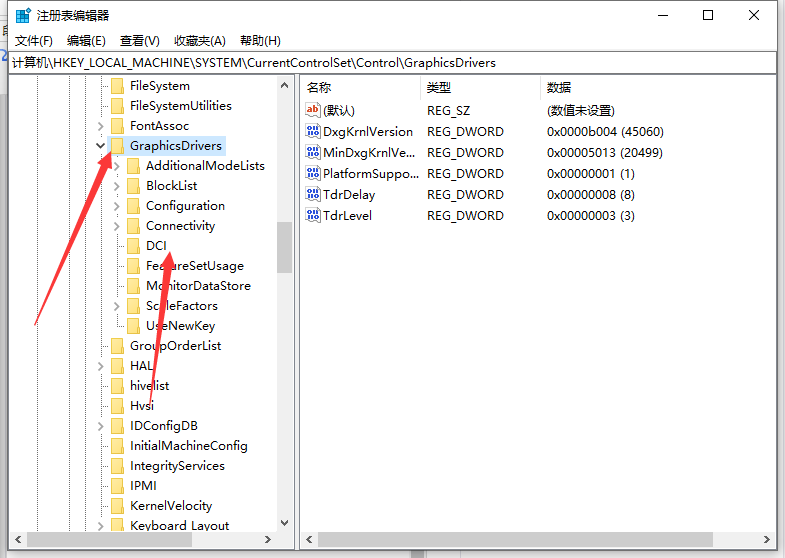This screenshot has width=785, height=558.
Task: Open the 查看(V) menu
Action: click(x=140, y=41)
